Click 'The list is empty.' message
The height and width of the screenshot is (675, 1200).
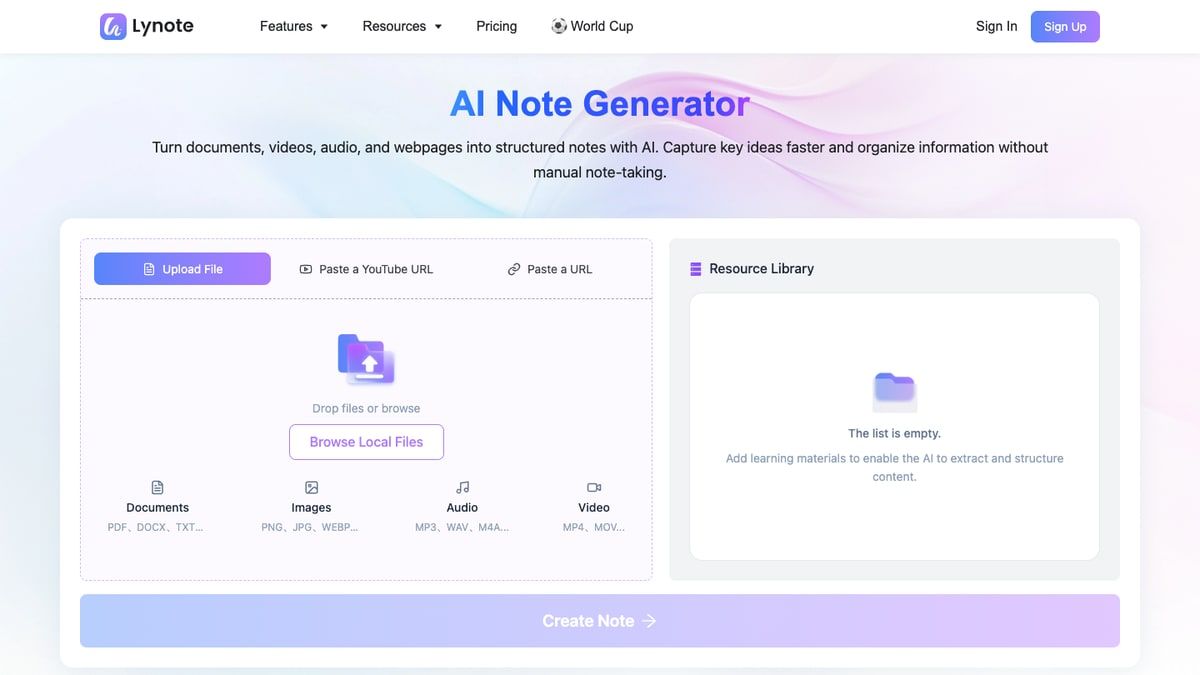click(894, 434)
